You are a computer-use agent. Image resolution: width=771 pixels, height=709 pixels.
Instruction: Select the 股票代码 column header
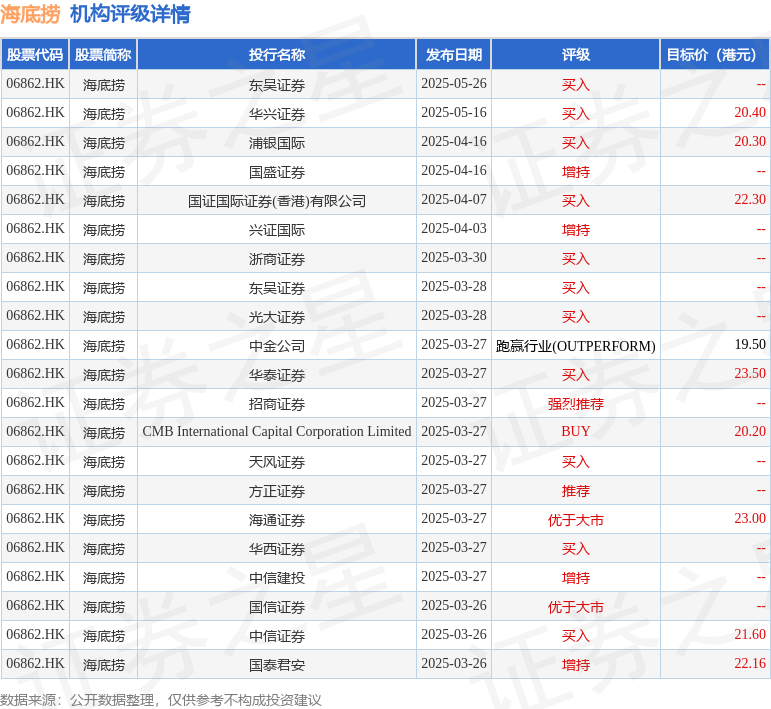point(35,55)
